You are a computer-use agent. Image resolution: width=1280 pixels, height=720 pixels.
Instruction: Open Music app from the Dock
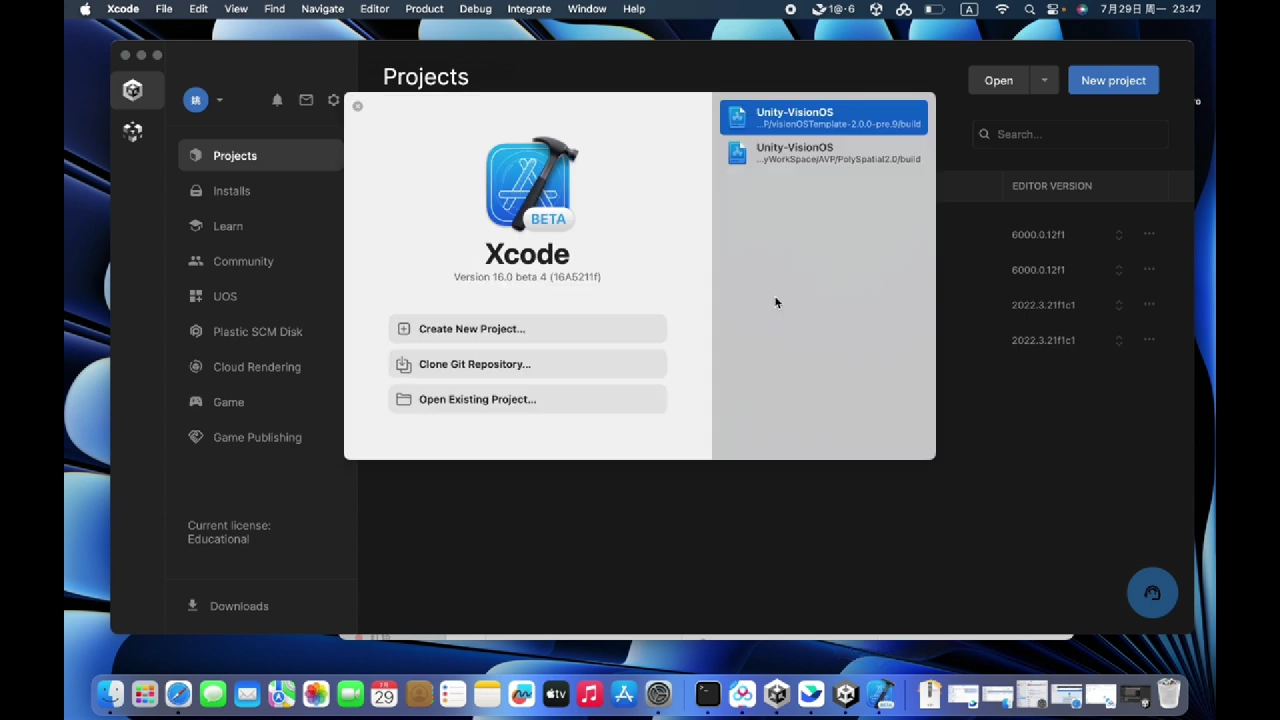click(x=590, y=694)
